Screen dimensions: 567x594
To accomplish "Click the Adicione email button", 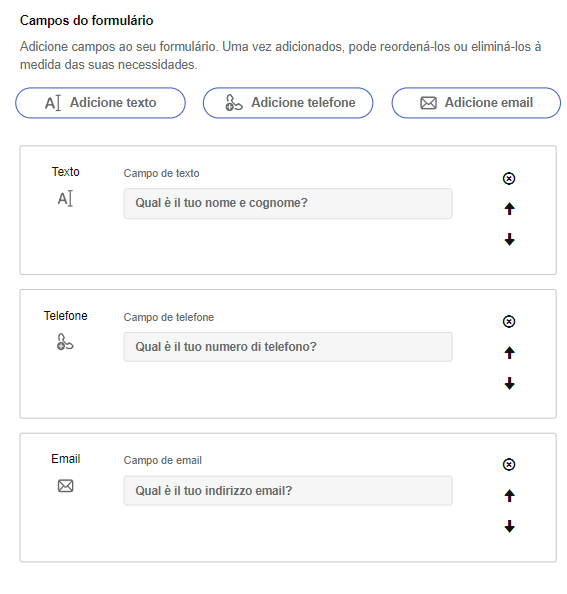I will [x=476, y=103].
